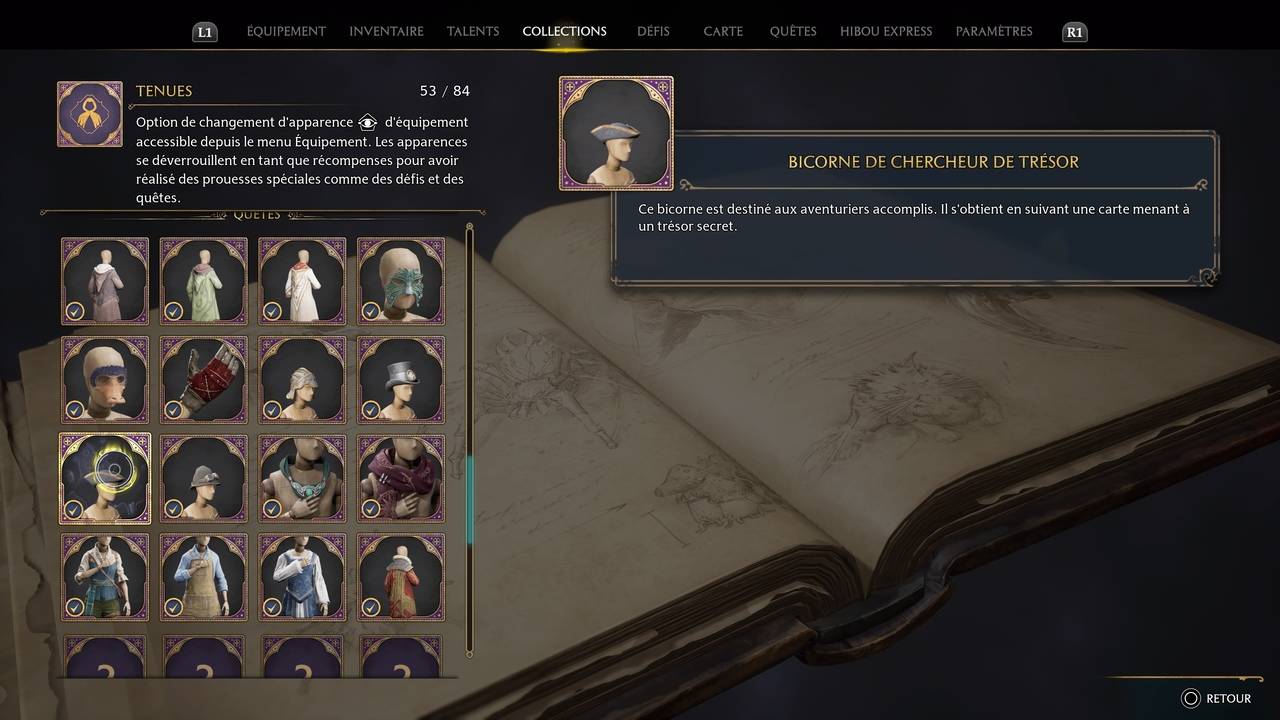Switch to the Quêtes tab
The image size is (1280, 720).
pos(793,31)
